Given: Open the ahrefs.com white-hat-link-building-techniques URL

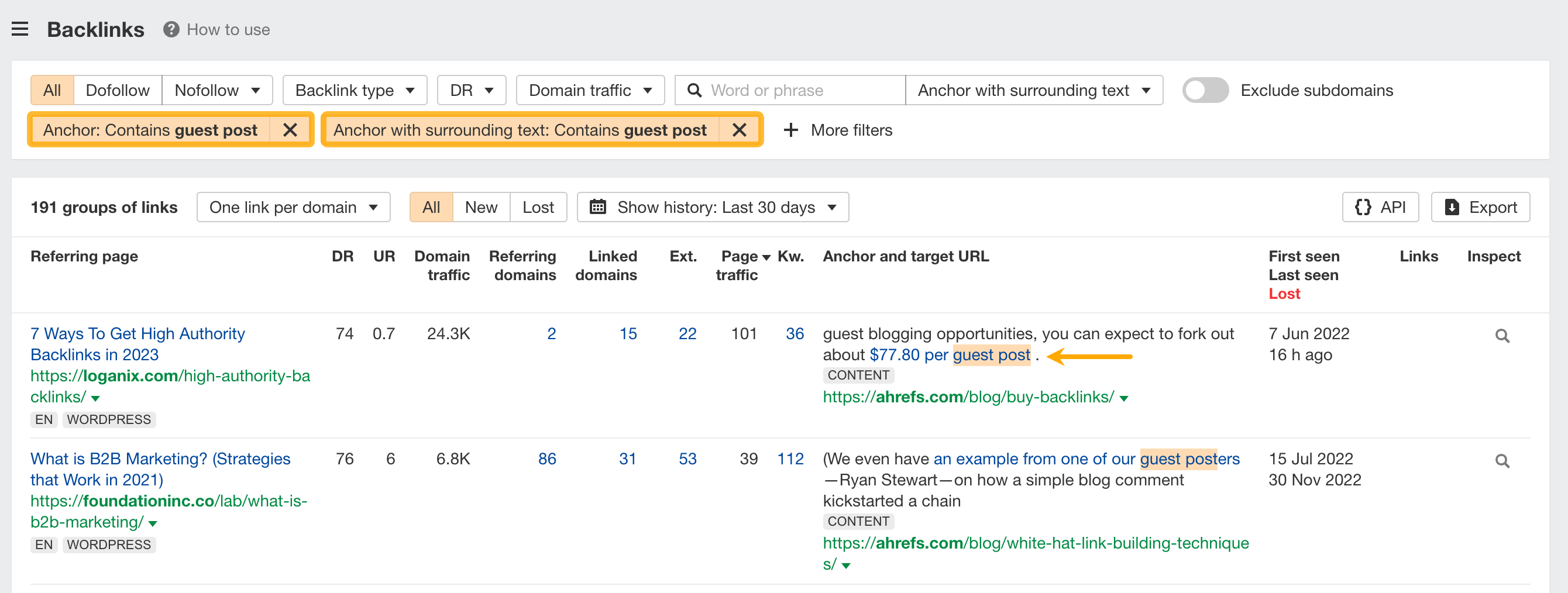Looking at the screenshot, I should pyautogui.click(x=1036, y=553).
